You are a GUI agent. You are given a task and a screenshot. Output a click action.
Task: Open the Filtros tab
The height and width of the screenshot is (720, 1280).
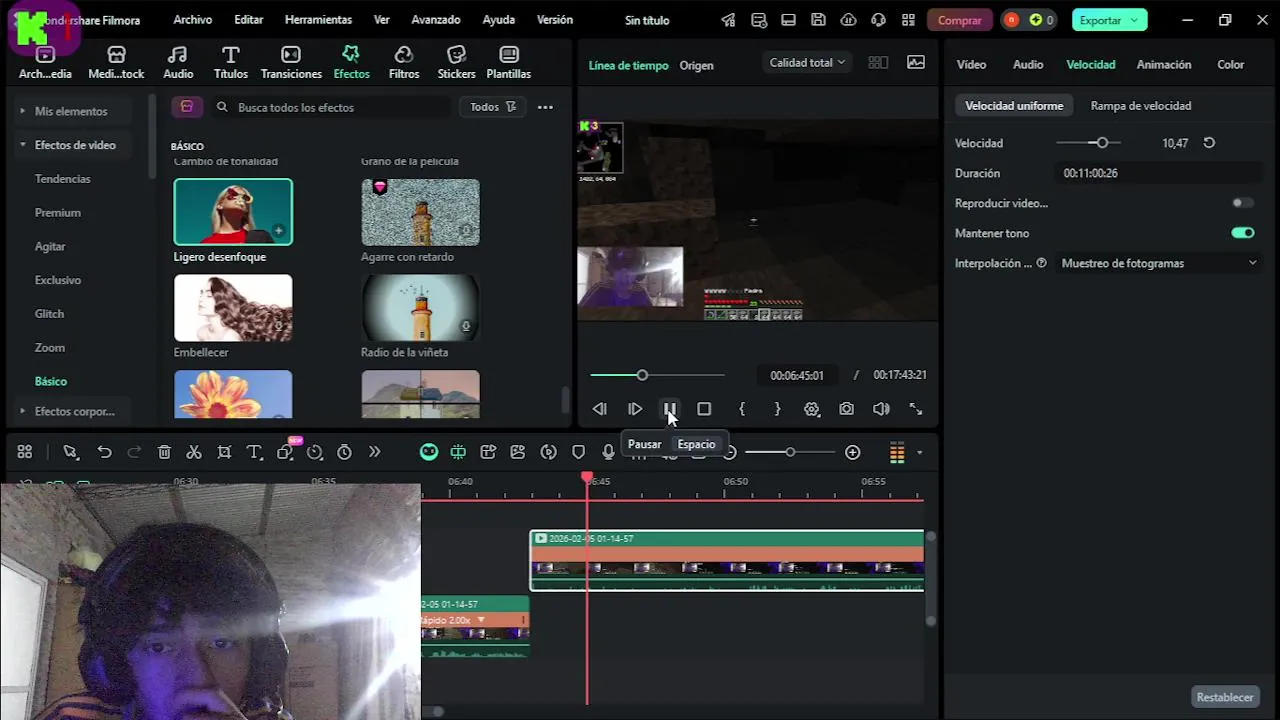click(404, 63)
